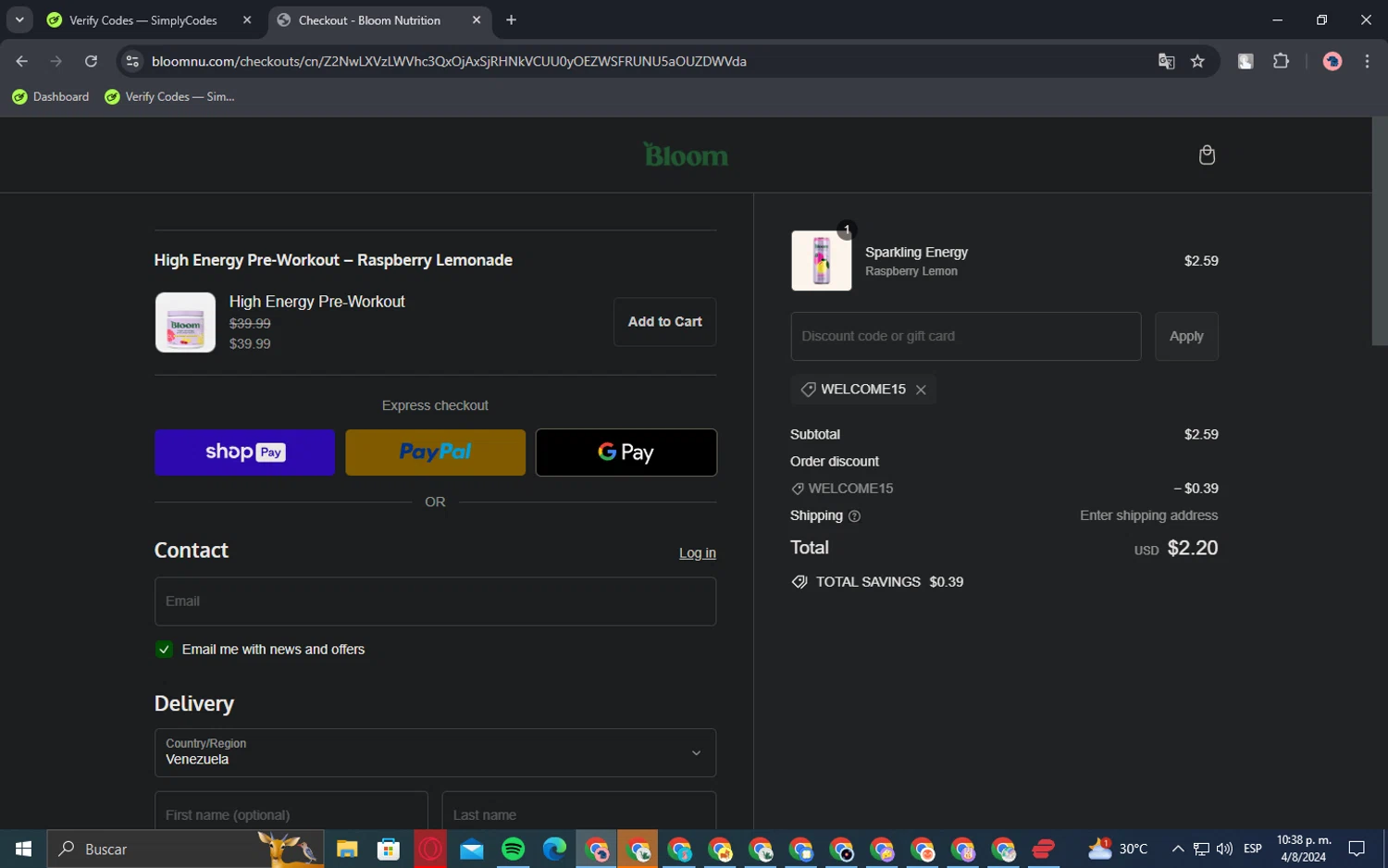Open Spotify from the taskbar
This screenshot has width=1388, height=868.
514,849
